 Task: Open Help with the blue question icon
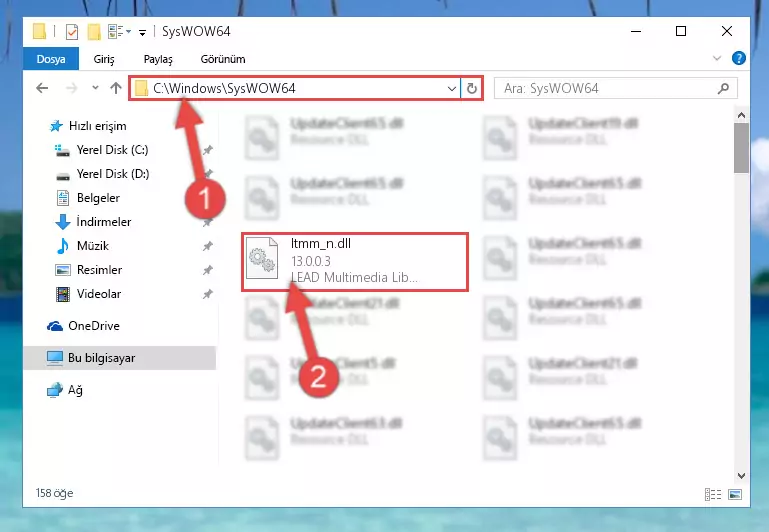[x=738, y=58]
